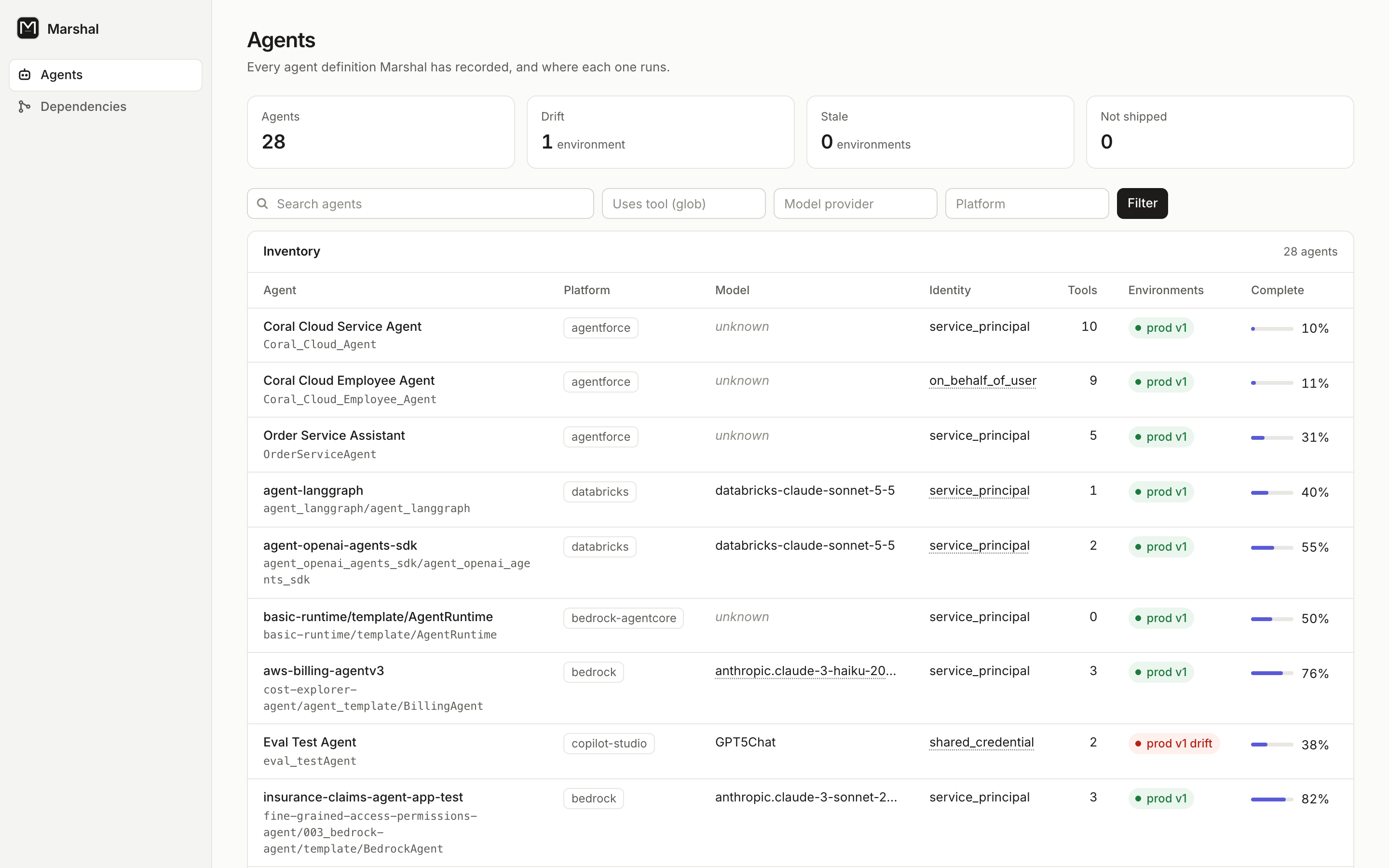Click the anthropic.claude-3-sonnet model text

click(806, 798)
